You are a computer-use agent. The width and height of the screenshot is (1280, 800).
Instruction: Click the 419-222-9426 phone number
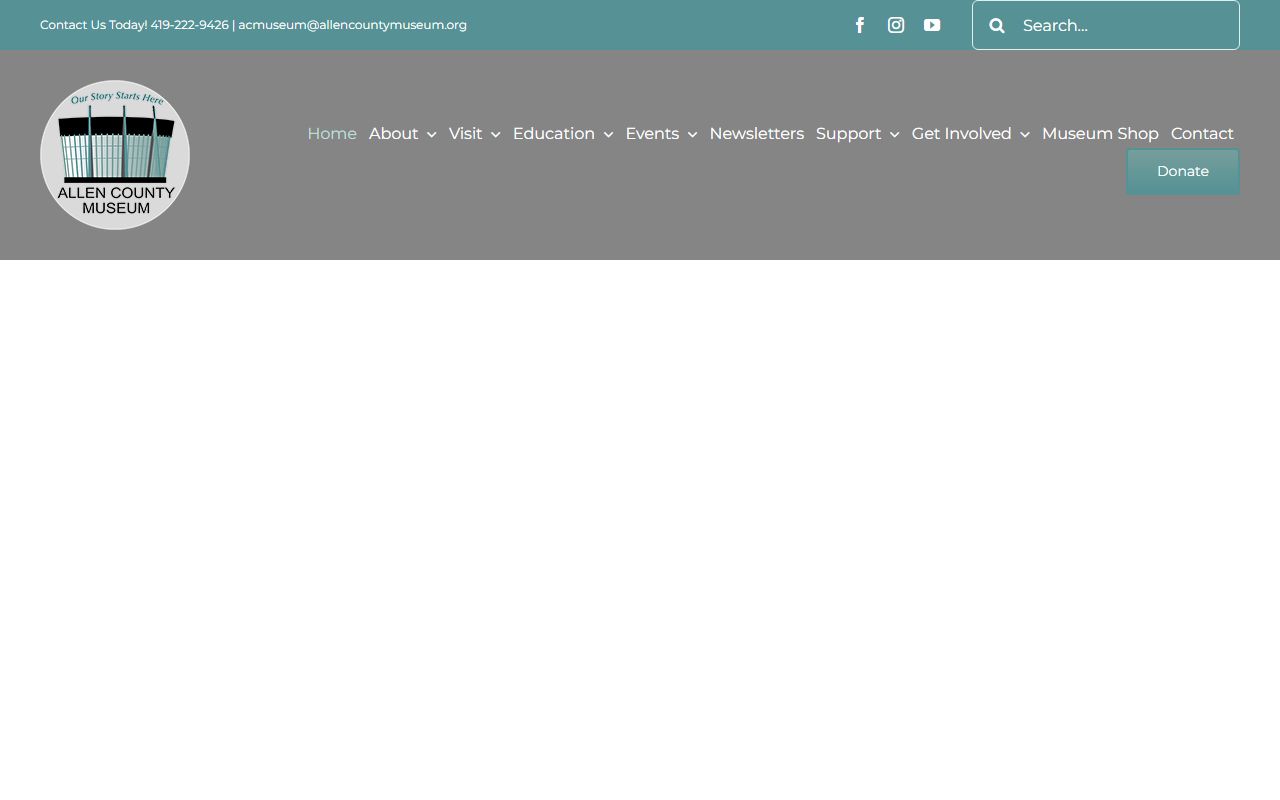click(x=190, y=25)
